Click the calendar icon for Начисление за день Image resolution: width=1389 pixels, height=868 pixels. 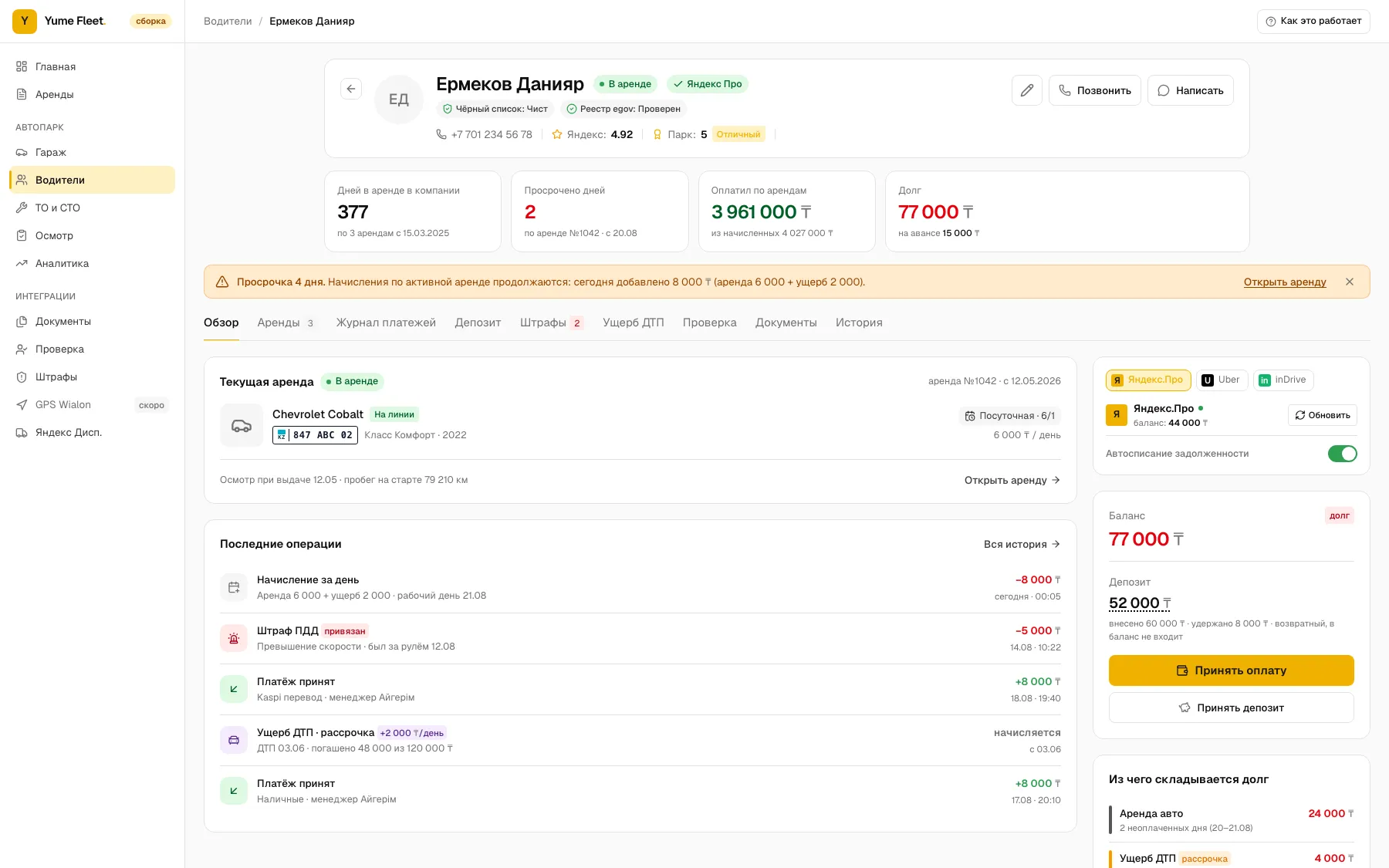pyautogui.click(x=234, y=587)
